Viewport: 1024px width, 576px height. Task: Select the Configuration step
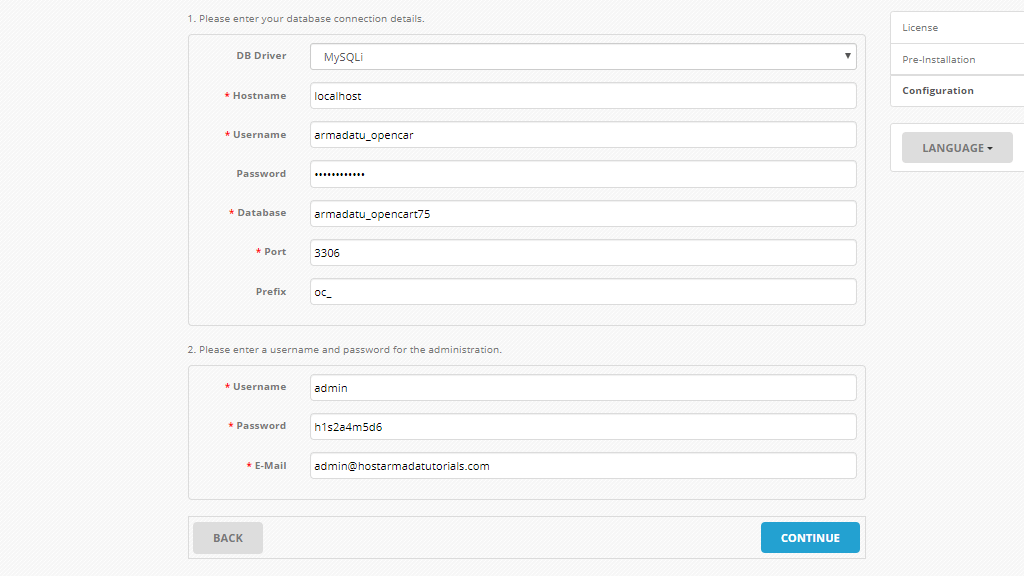[x=937, y=90]
